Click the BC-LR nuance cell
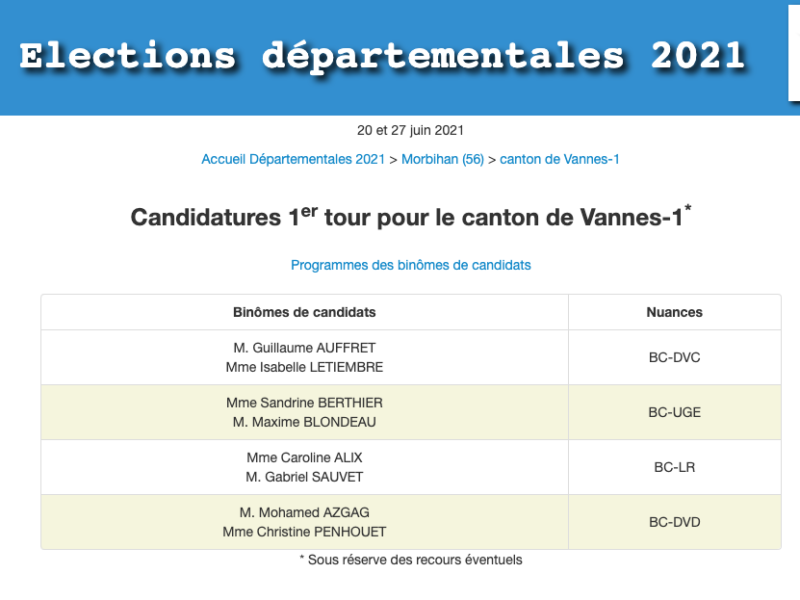The image size is (800, 600). 674,467
